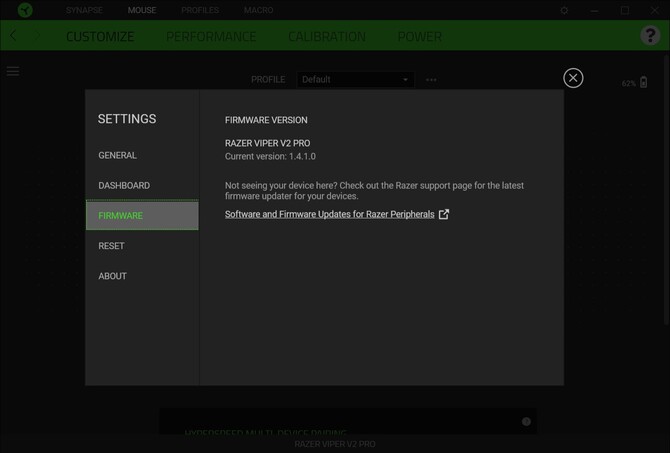Open the Reset settings section

click(112, 246)
